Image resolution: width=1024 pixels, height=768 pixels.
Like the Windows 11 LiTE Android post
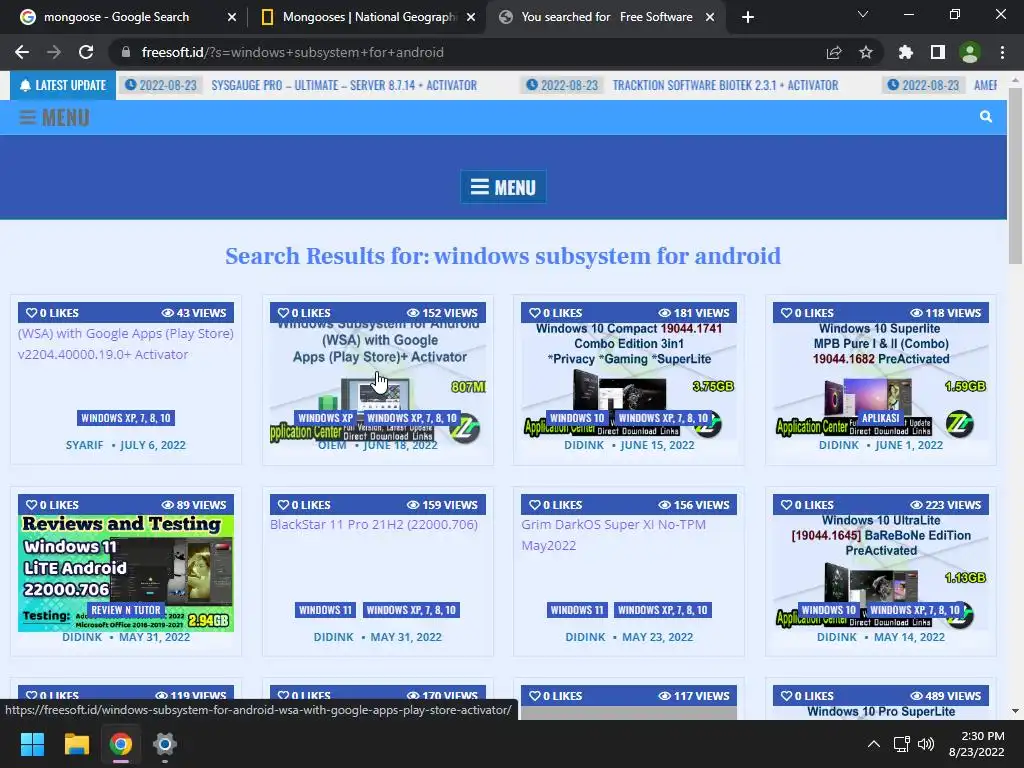(52, 505)
